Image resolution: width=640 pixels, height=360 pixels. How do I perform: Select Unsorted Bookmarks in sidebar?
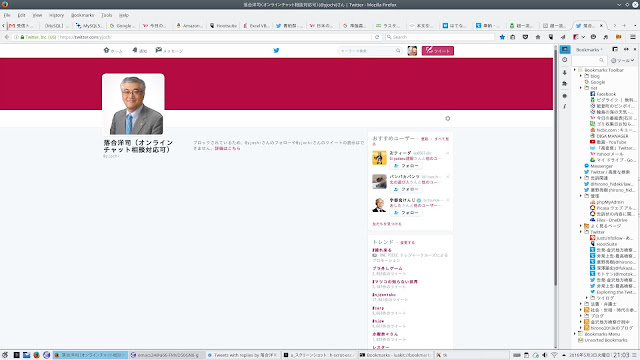602,340
